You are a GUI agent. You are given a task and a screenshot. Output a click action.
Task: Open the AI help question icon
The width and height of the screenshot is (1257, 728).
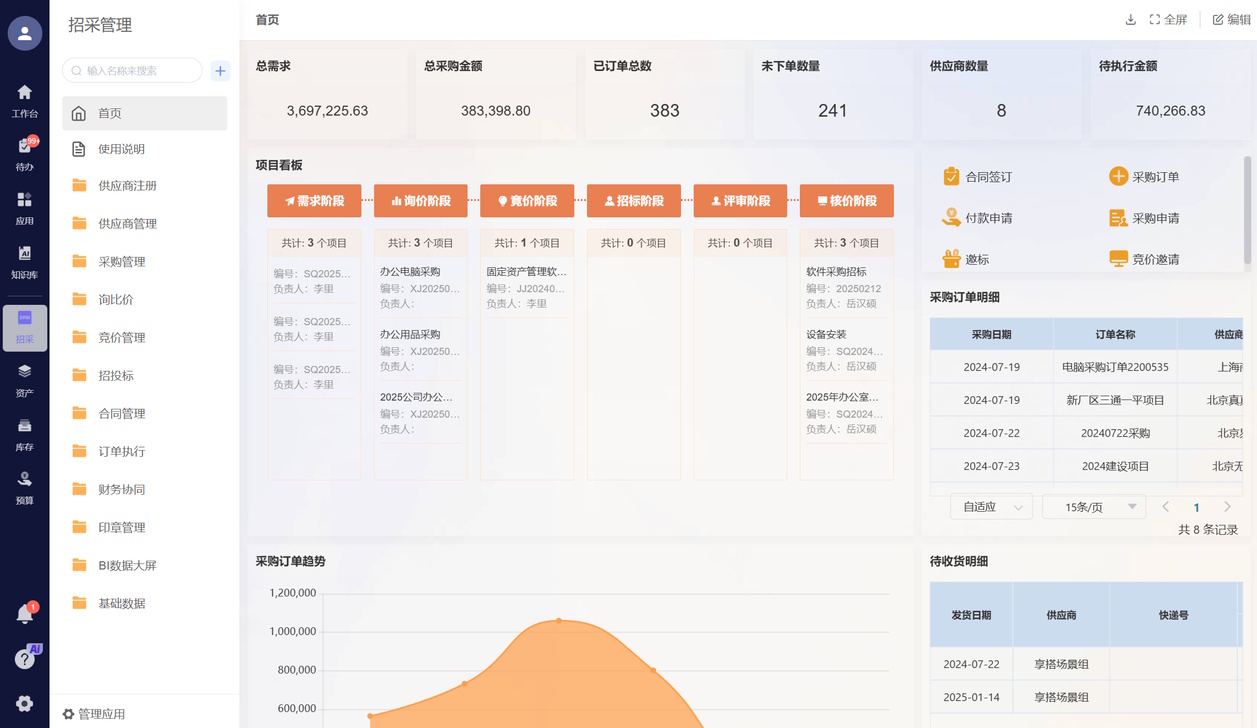tap(25, 658)
